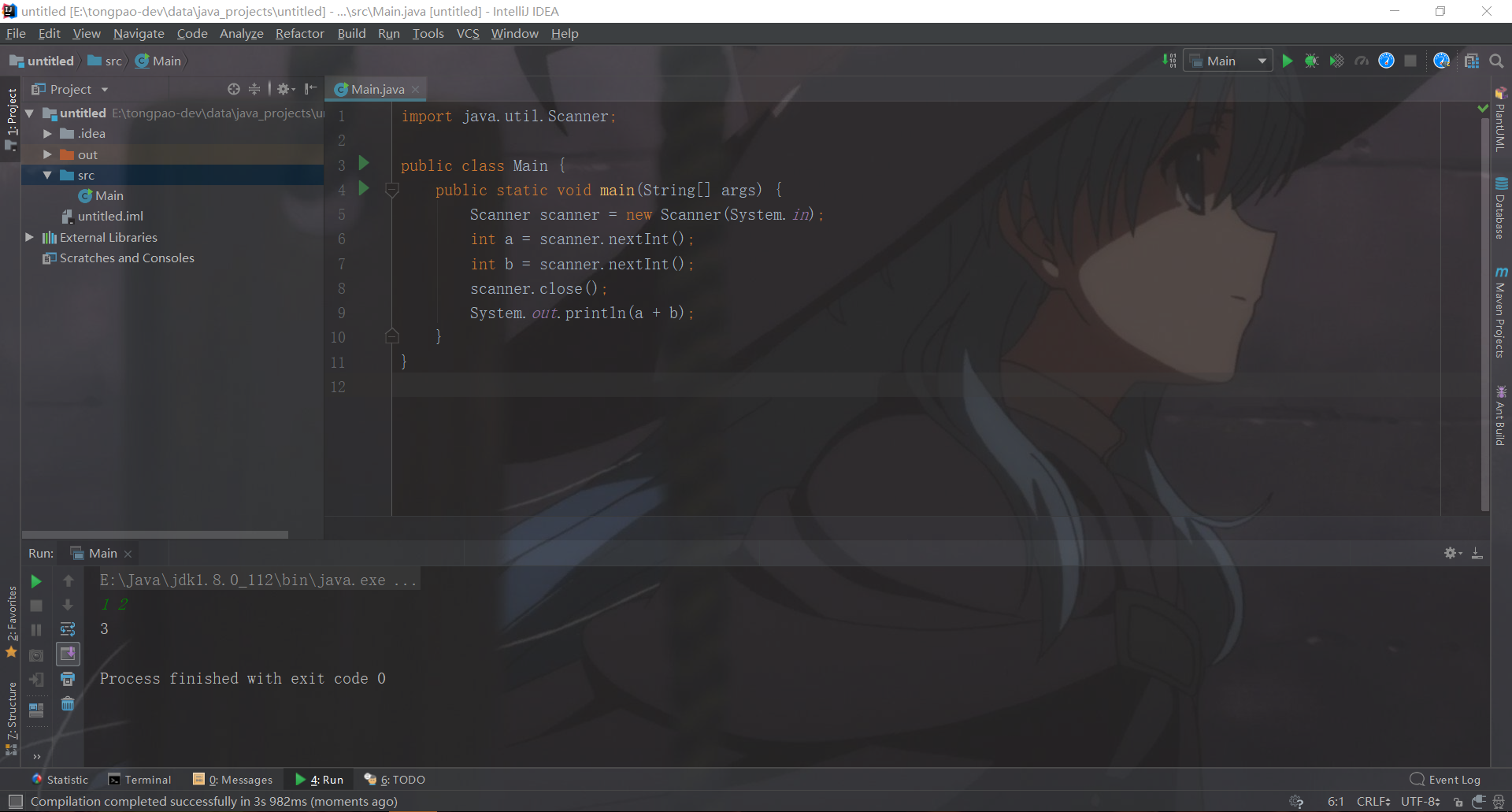Open the code inspection gear status icon
1512x812 pixels.
(1296, 802)
